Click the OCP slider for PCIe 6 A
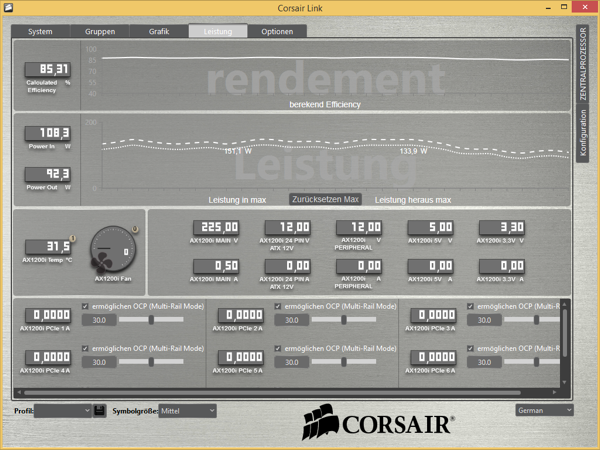The image size is (600, 450). click(x=533, y=362)
